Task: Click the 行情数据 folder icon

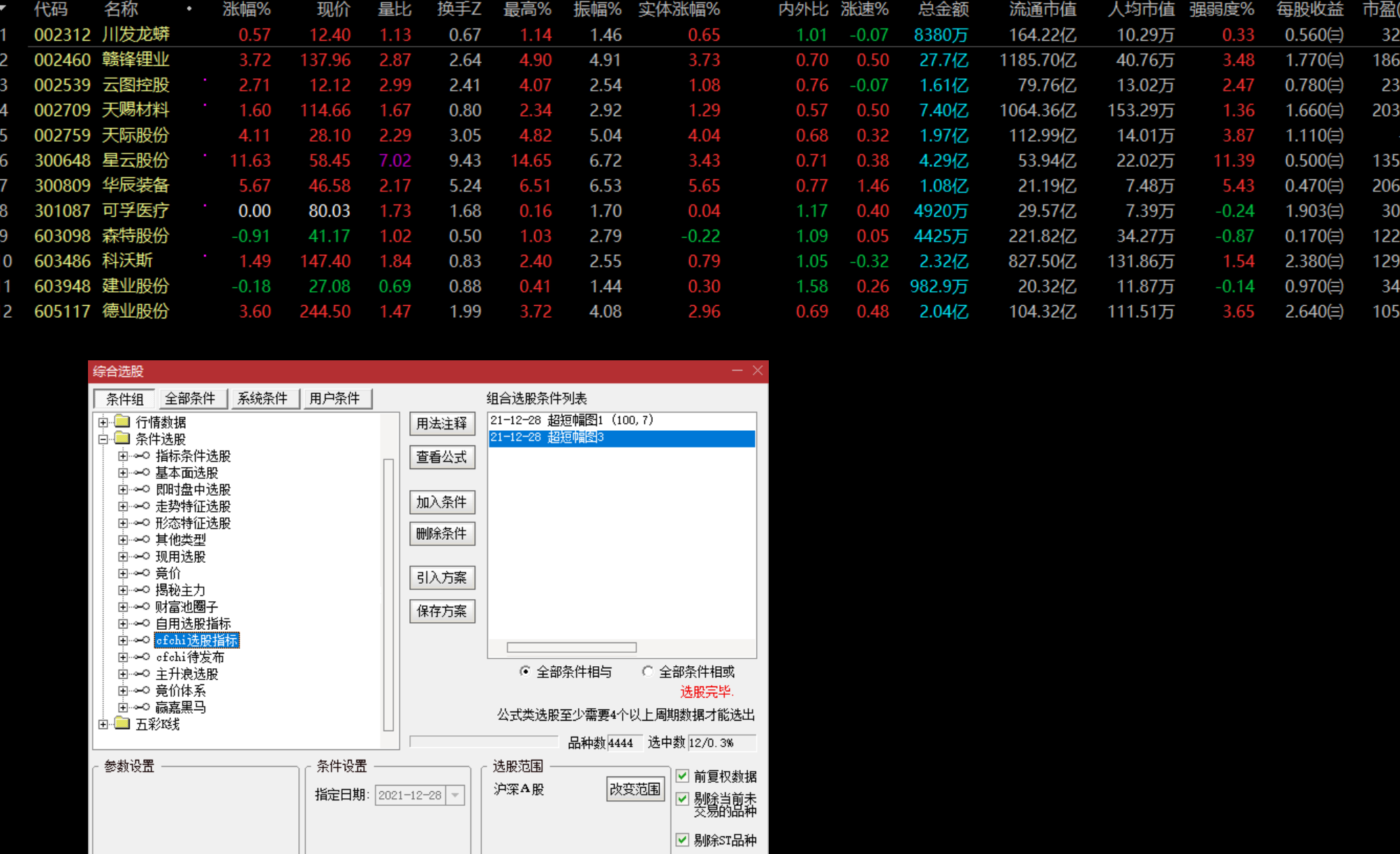Action: click(x=123, y=422)
